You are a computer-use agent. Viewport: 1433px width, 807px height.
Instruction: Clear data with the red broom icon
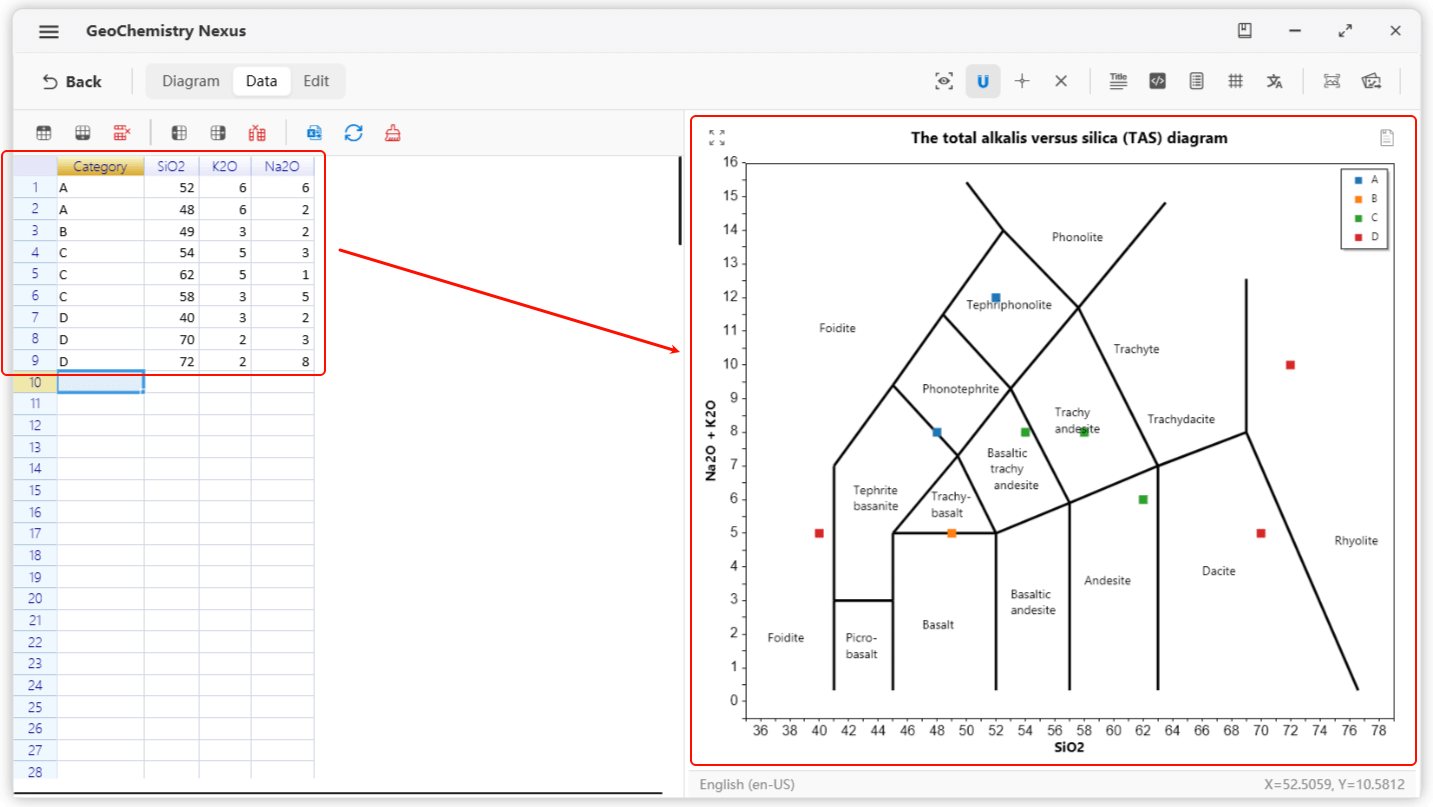(393, 133)
